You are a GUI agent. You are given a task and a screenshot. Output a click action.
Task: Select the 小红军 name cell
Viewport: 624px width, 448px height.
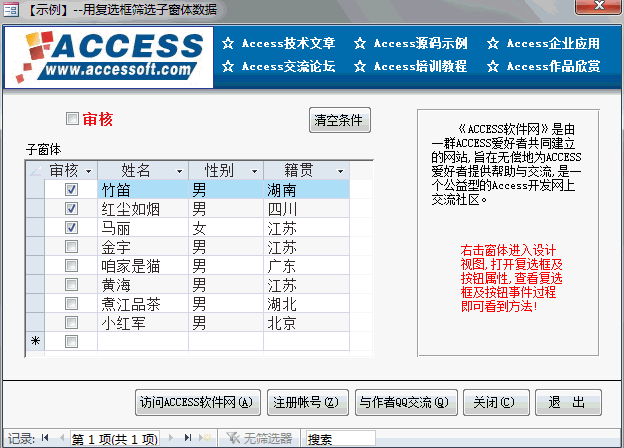[x=143, y=322]
